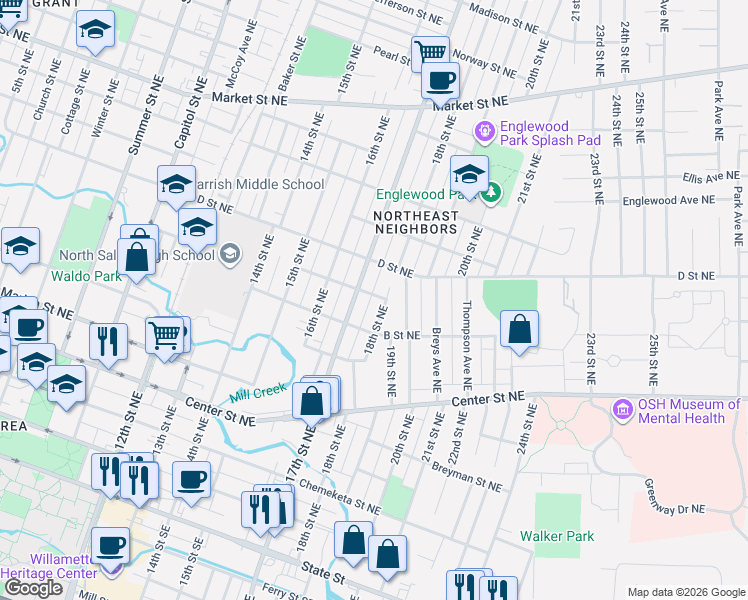Click the shopping bag marker near B St NE
Viewport: 748px width, 600px height.
[x=519, y=330]
